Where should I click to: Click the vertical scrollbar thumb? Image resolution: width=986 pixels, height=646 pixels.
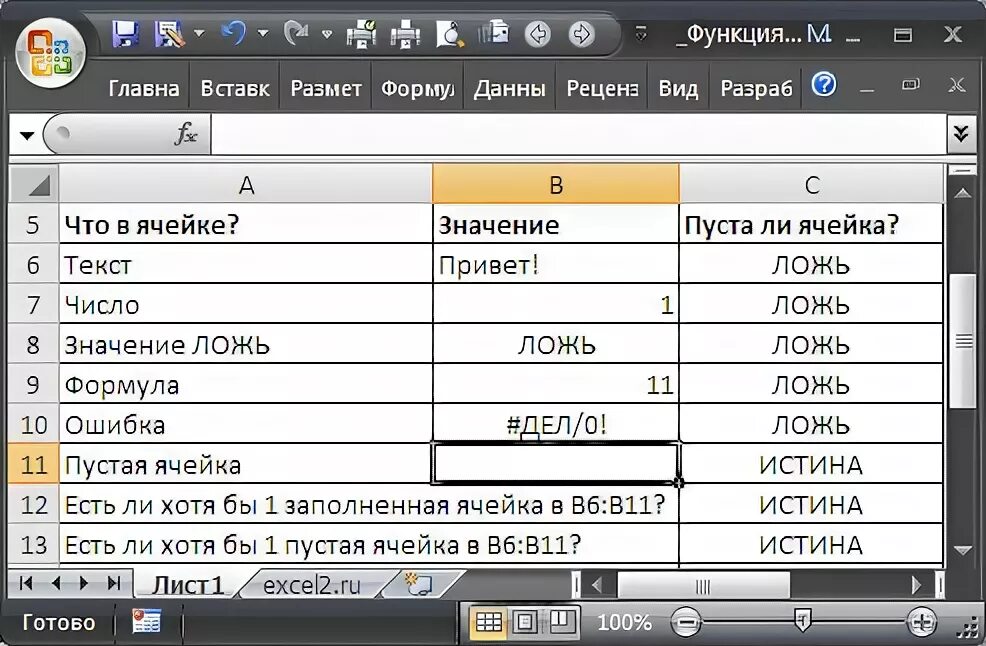963,340
